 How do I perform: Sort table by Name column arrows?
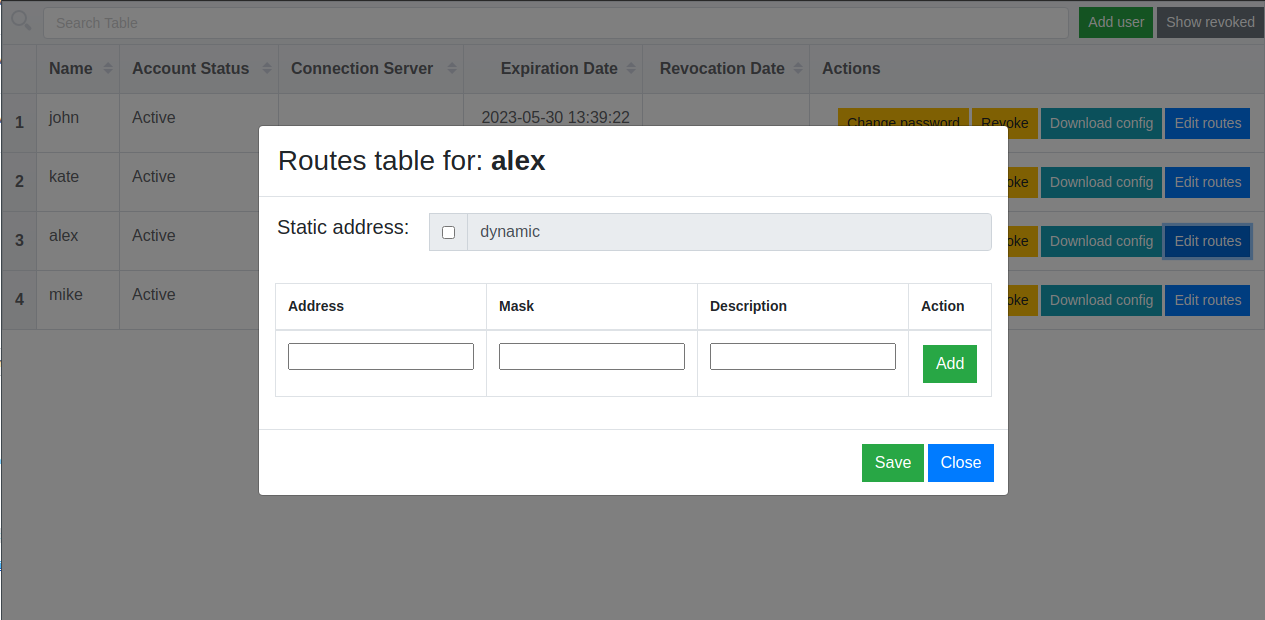pos(108,69)
